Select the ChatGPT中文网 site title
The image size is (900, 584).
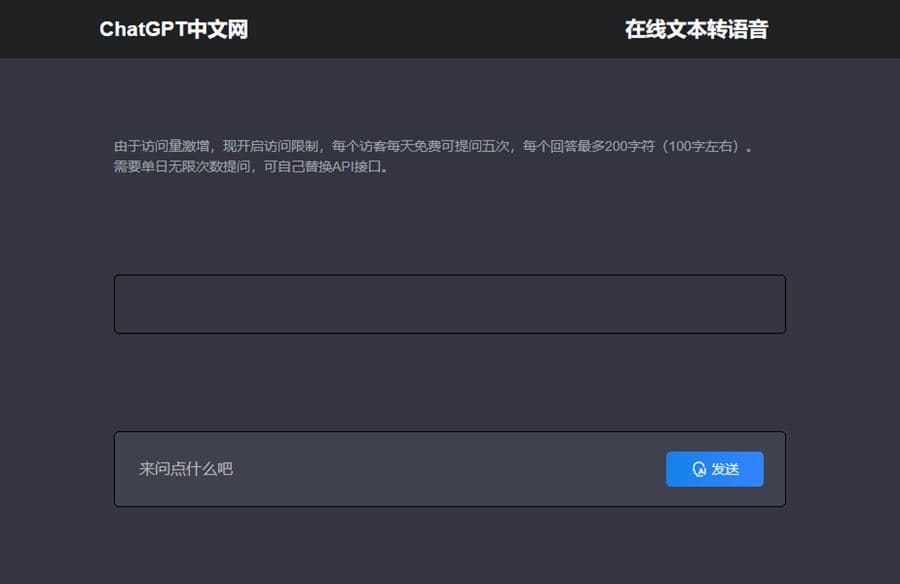[172, 30]
